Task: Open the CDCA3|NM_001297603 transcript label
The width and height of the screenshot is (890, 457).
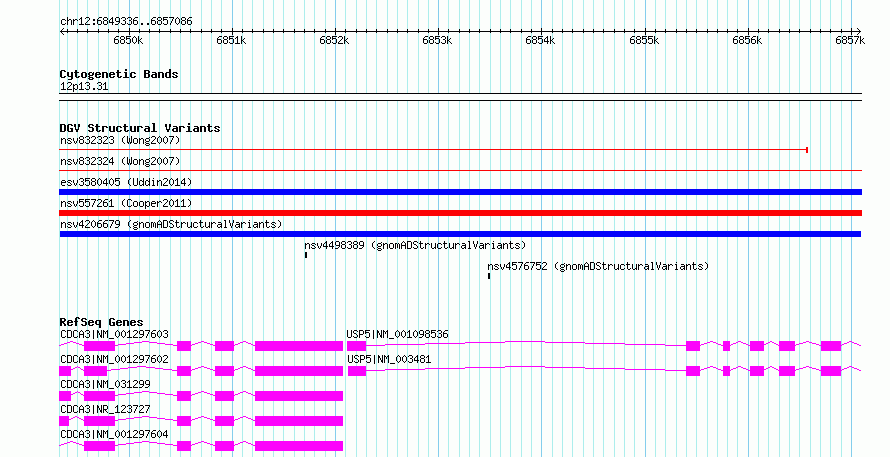Action: click(114, 334)
